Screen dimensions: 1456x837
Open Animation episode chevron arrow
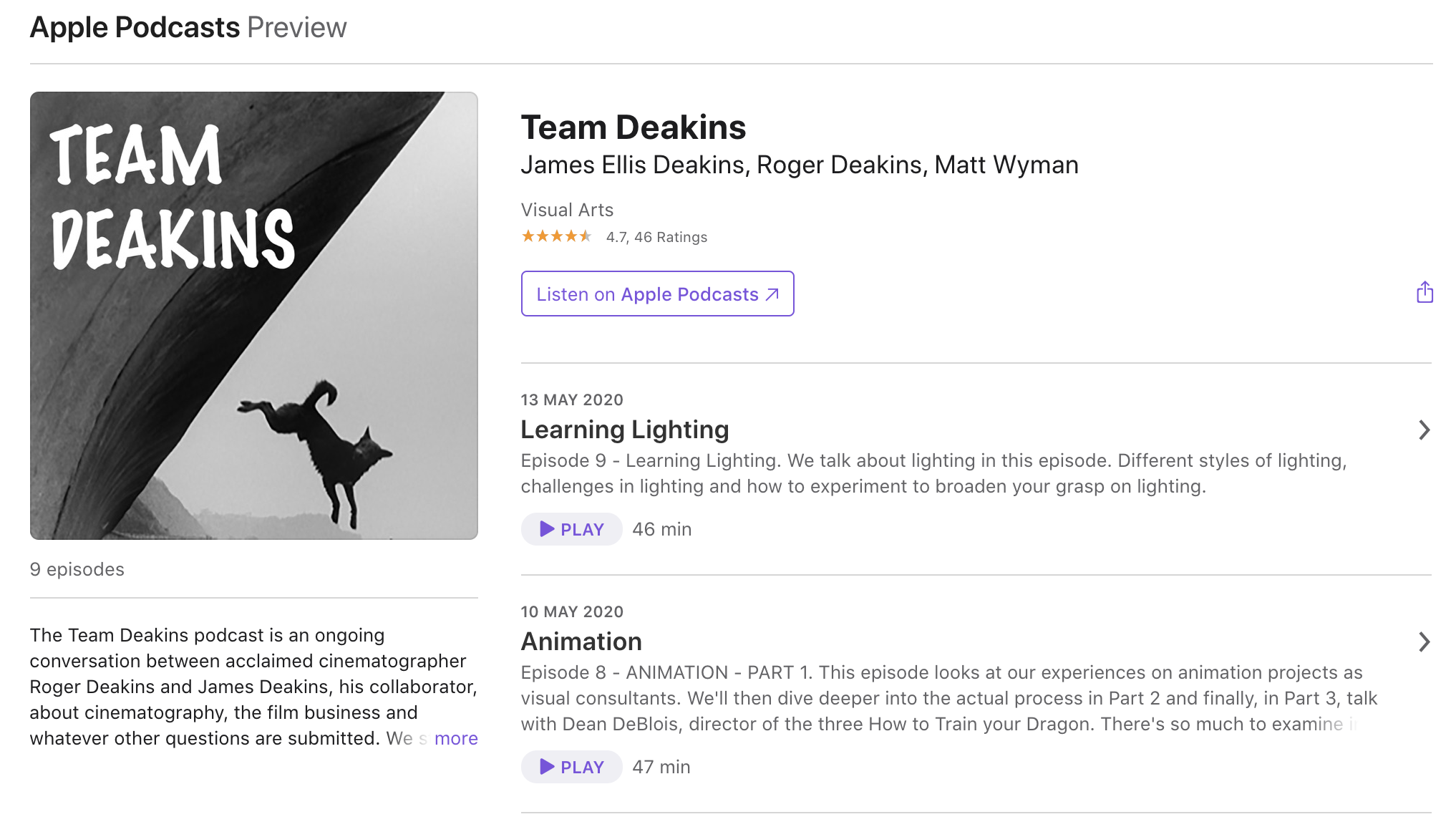(x=1424, y=642)
